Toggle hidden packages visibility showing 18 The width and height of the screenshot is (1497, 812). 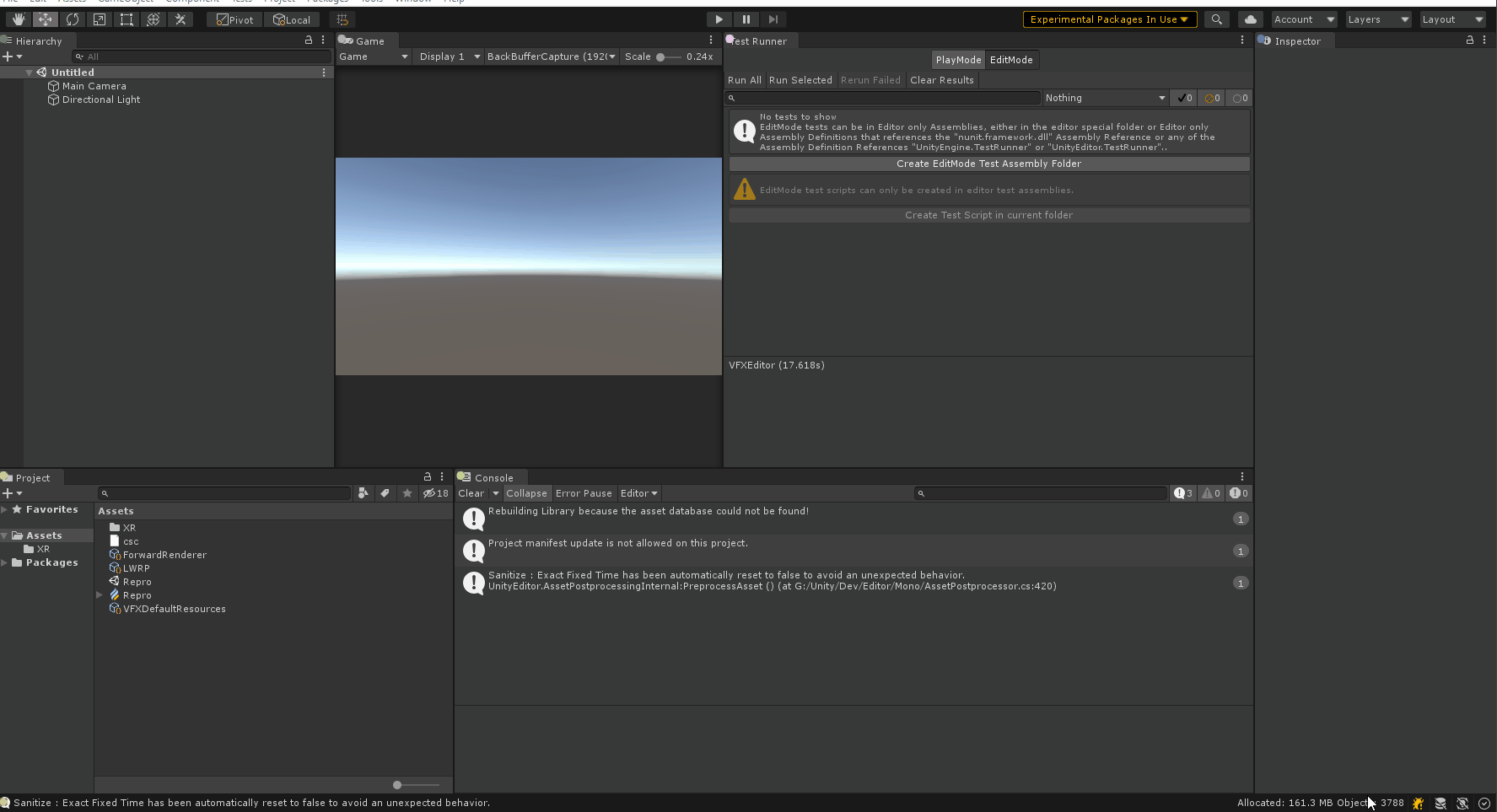point(436,493)
